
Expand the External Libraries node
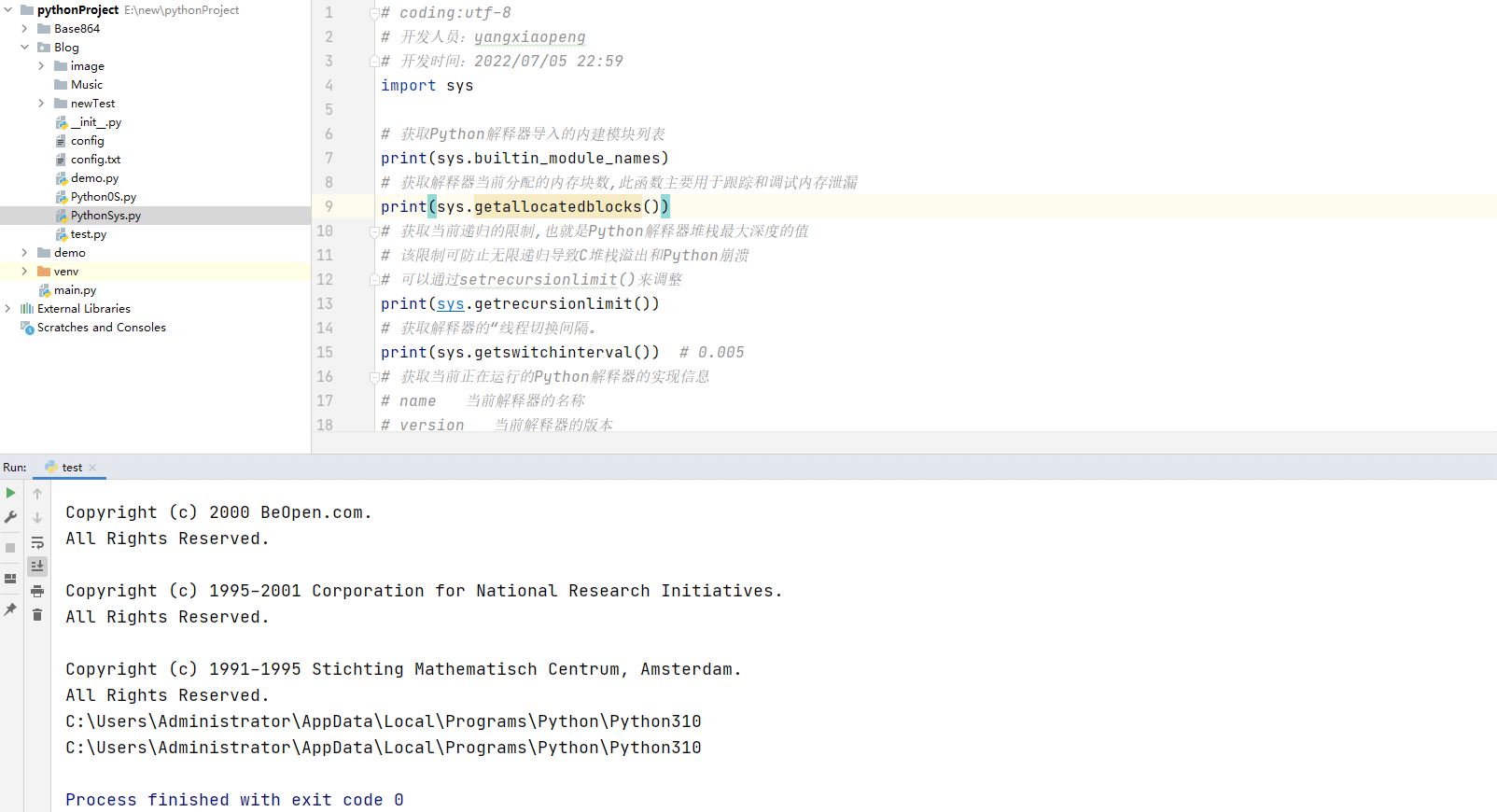click(x=7, y=309)
